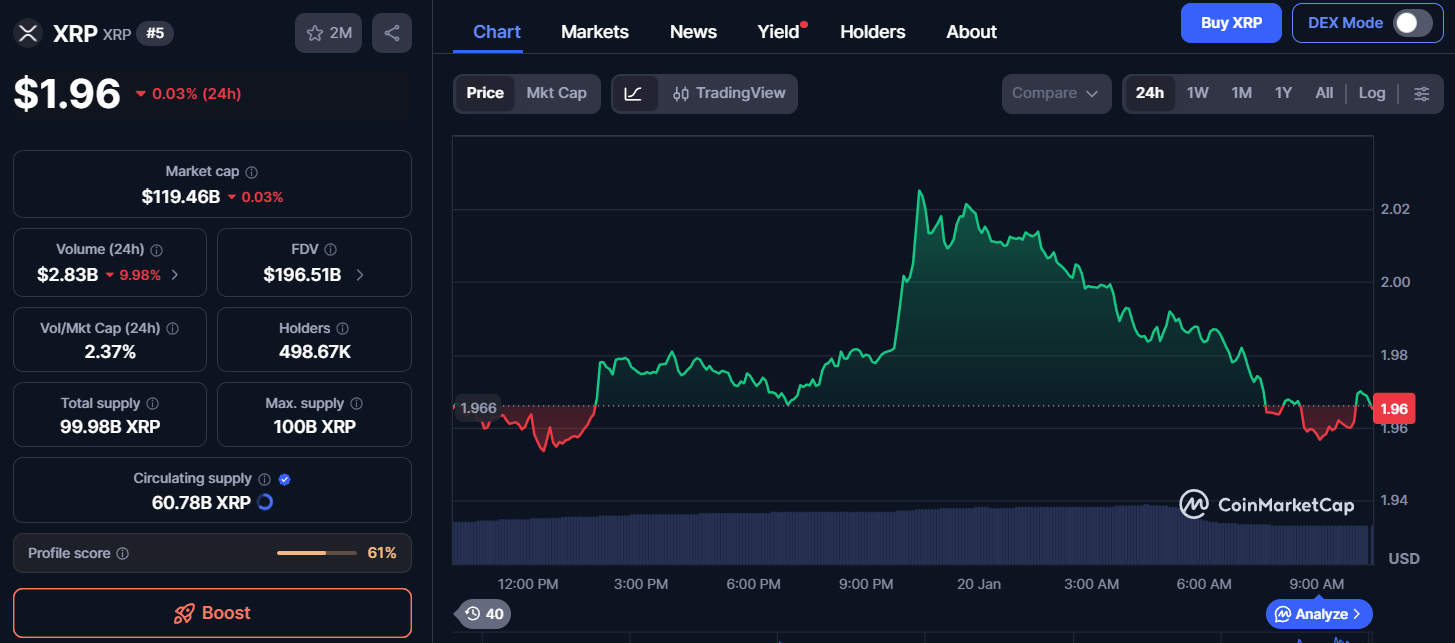Open the Markets tab

click(595, 32)
